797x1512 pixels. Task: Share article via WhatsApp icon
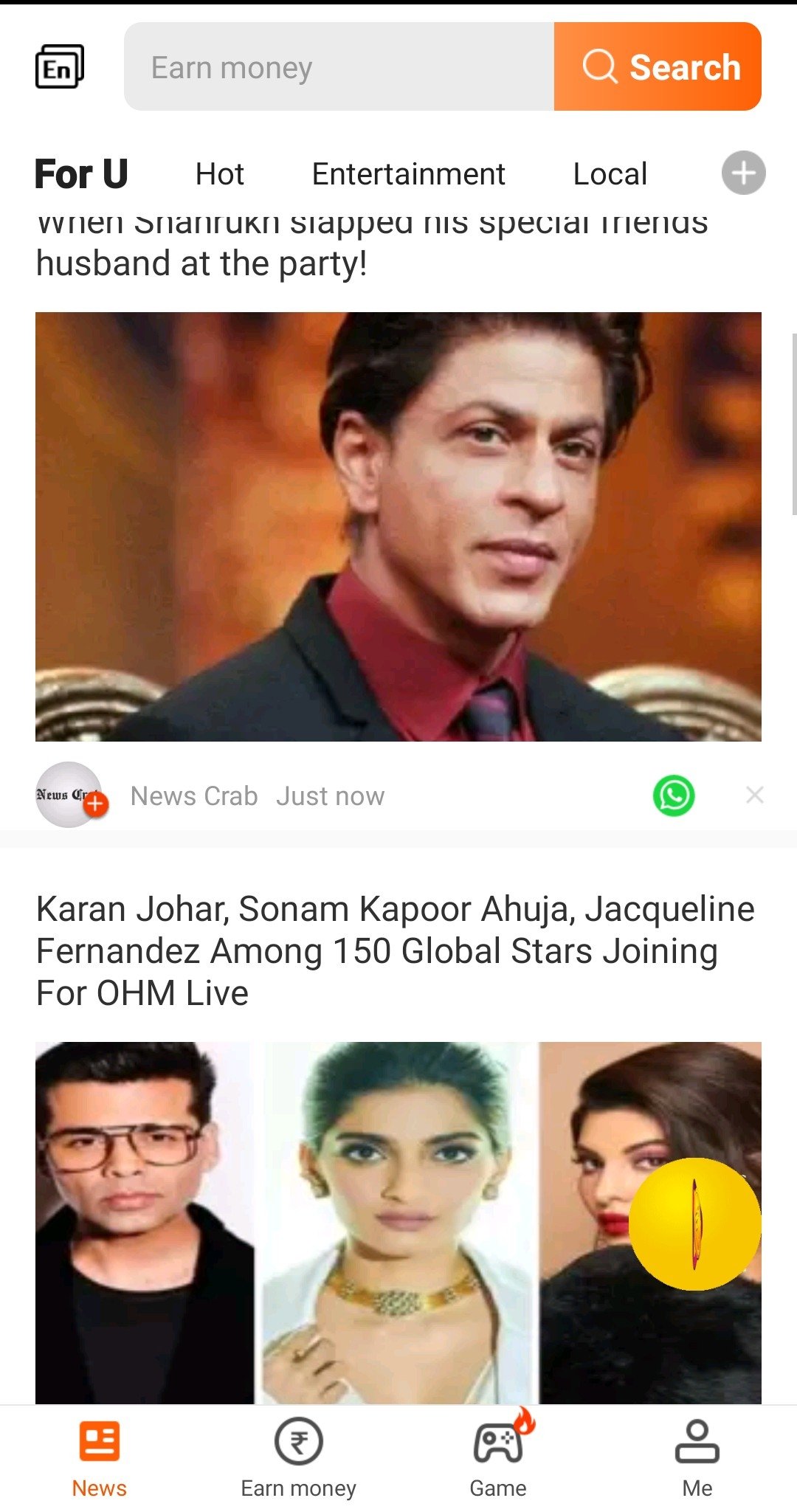coord(674,795)
